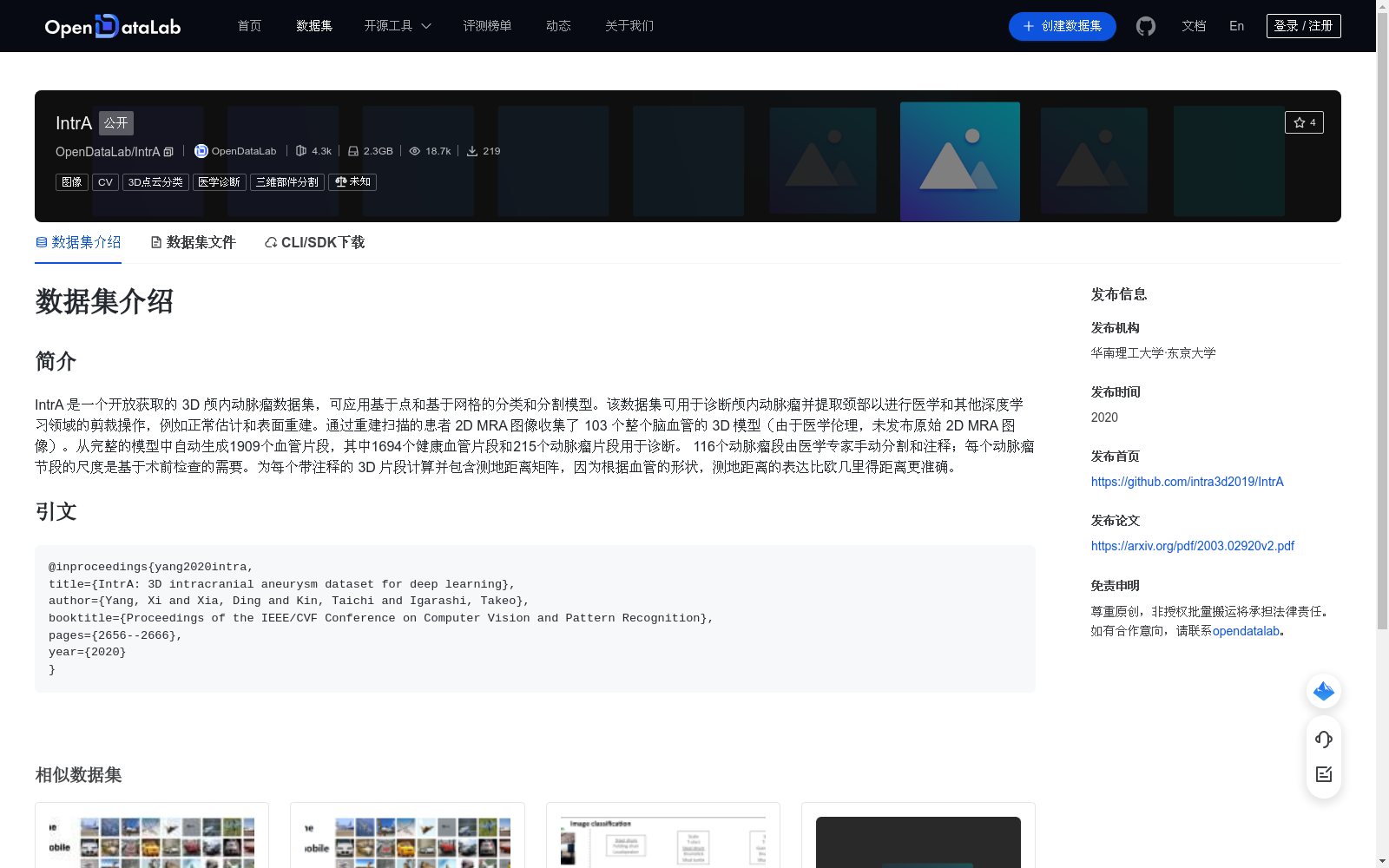Click the 相似数据集 heading

point(78,774)
